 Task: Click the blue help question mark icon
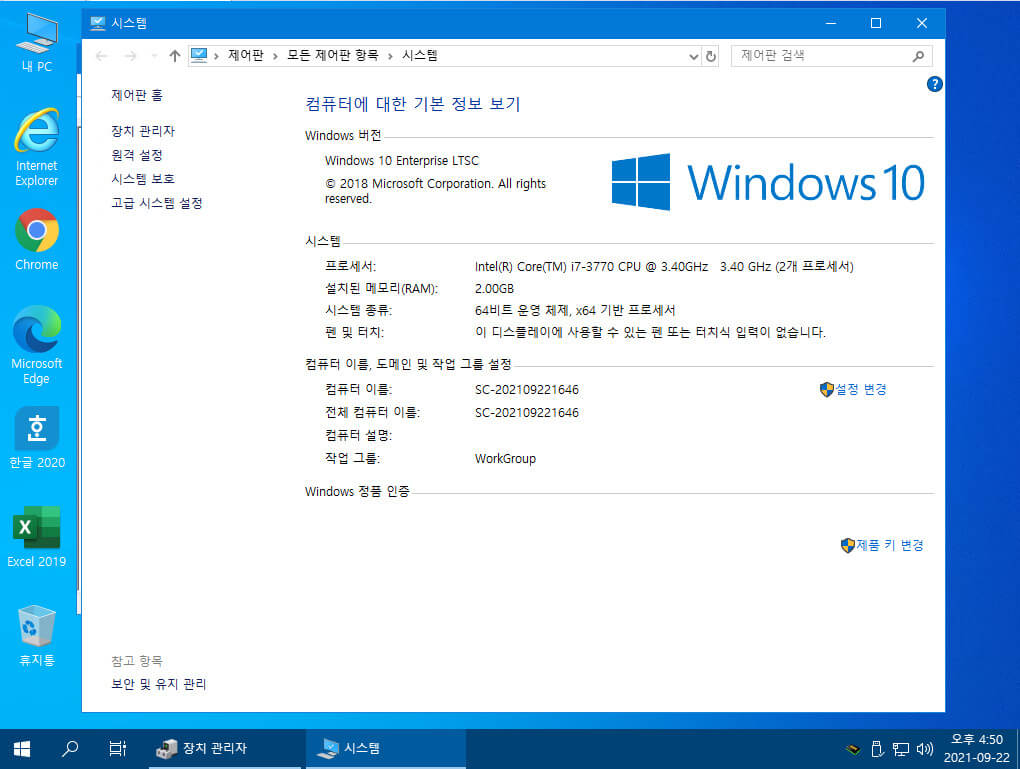(x=934, y=84)
